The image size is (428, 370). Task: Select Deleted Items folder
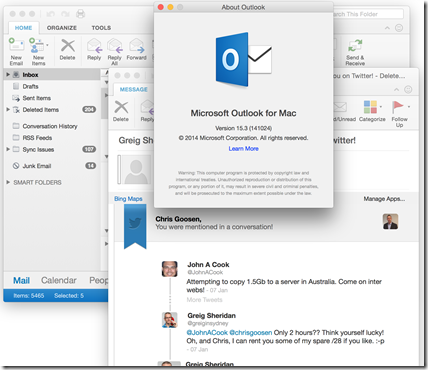[x=53, y=110]
